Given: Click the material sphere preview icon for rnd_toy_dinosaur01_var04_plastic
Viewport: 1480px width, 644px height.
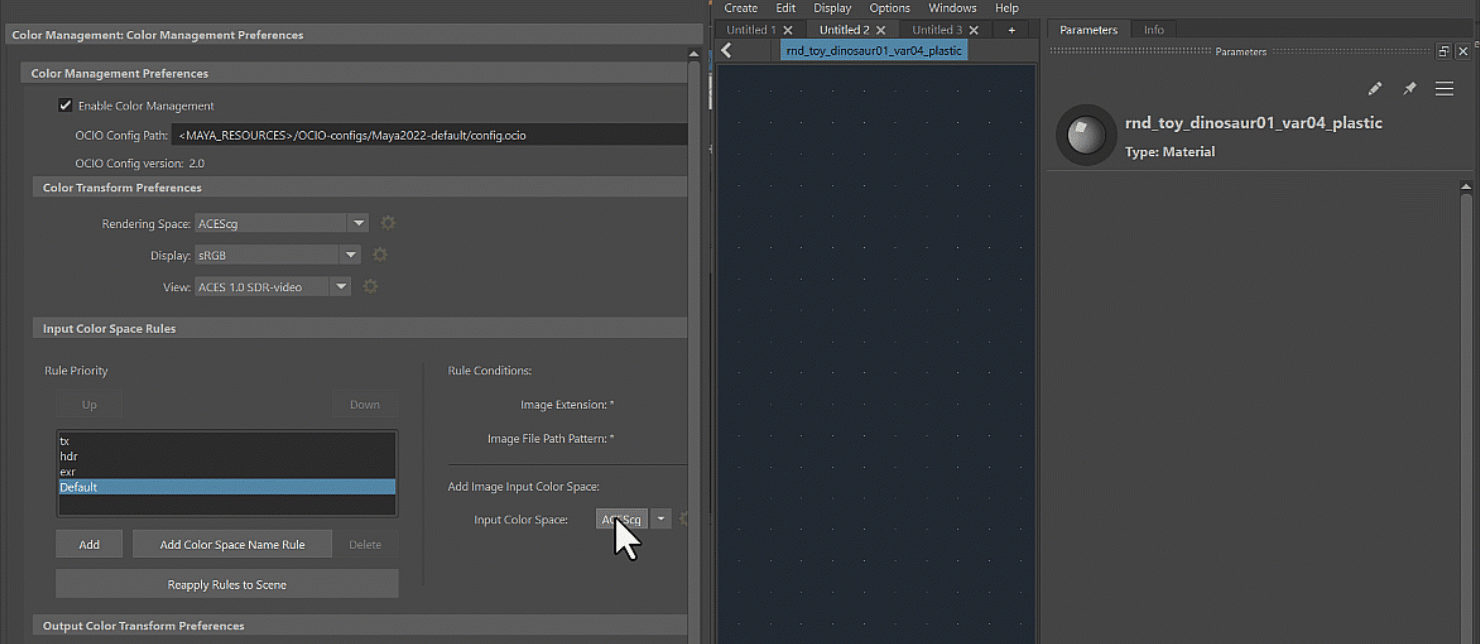Looking at the screenshot, I should coord(1086,135).
